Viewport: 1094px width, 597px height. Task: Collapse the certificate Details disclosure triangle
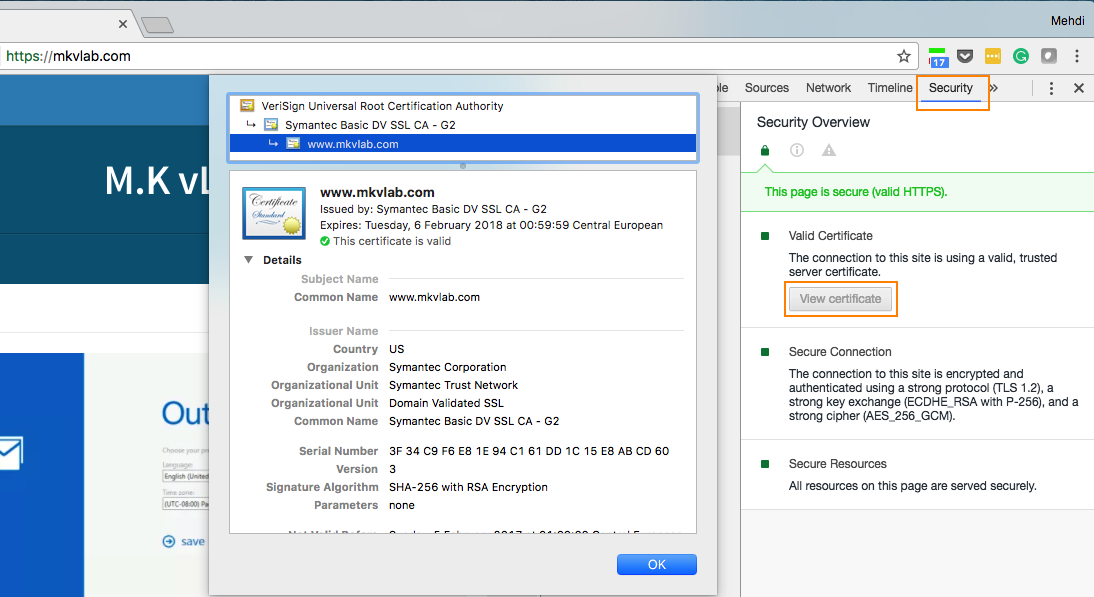249,260
